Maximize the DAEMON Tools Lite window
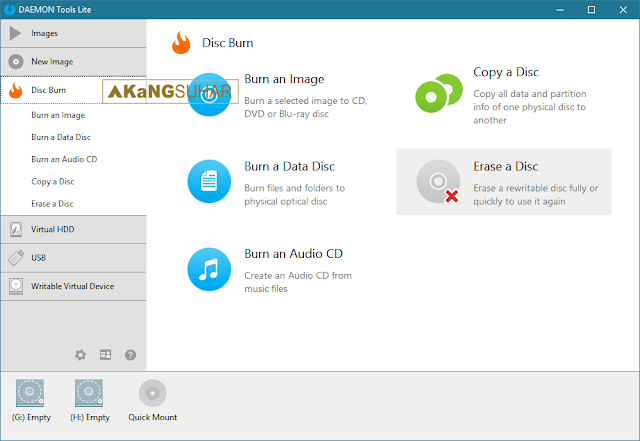 tap(591, 9)
